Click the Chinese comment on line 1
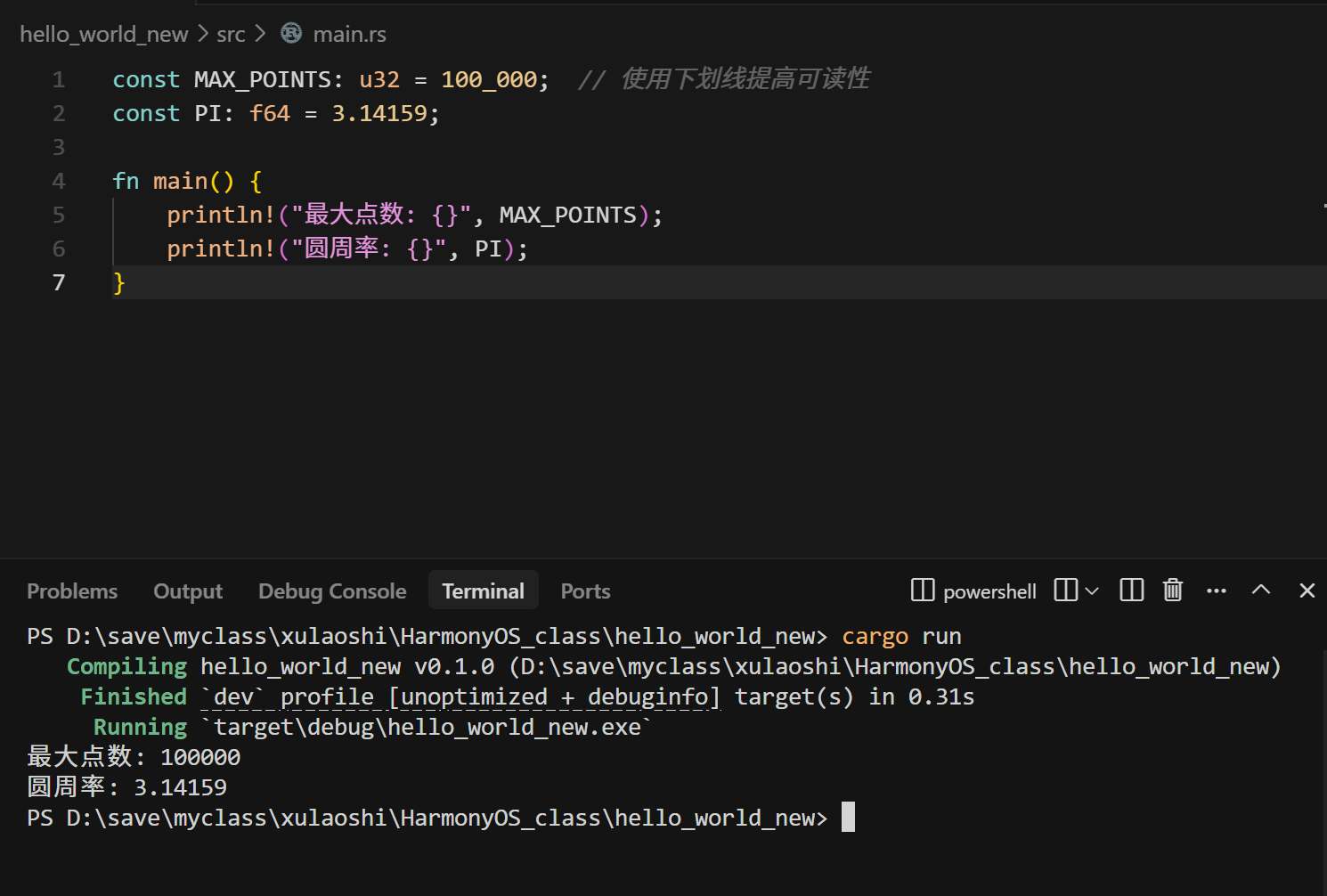 coord(724,79)
